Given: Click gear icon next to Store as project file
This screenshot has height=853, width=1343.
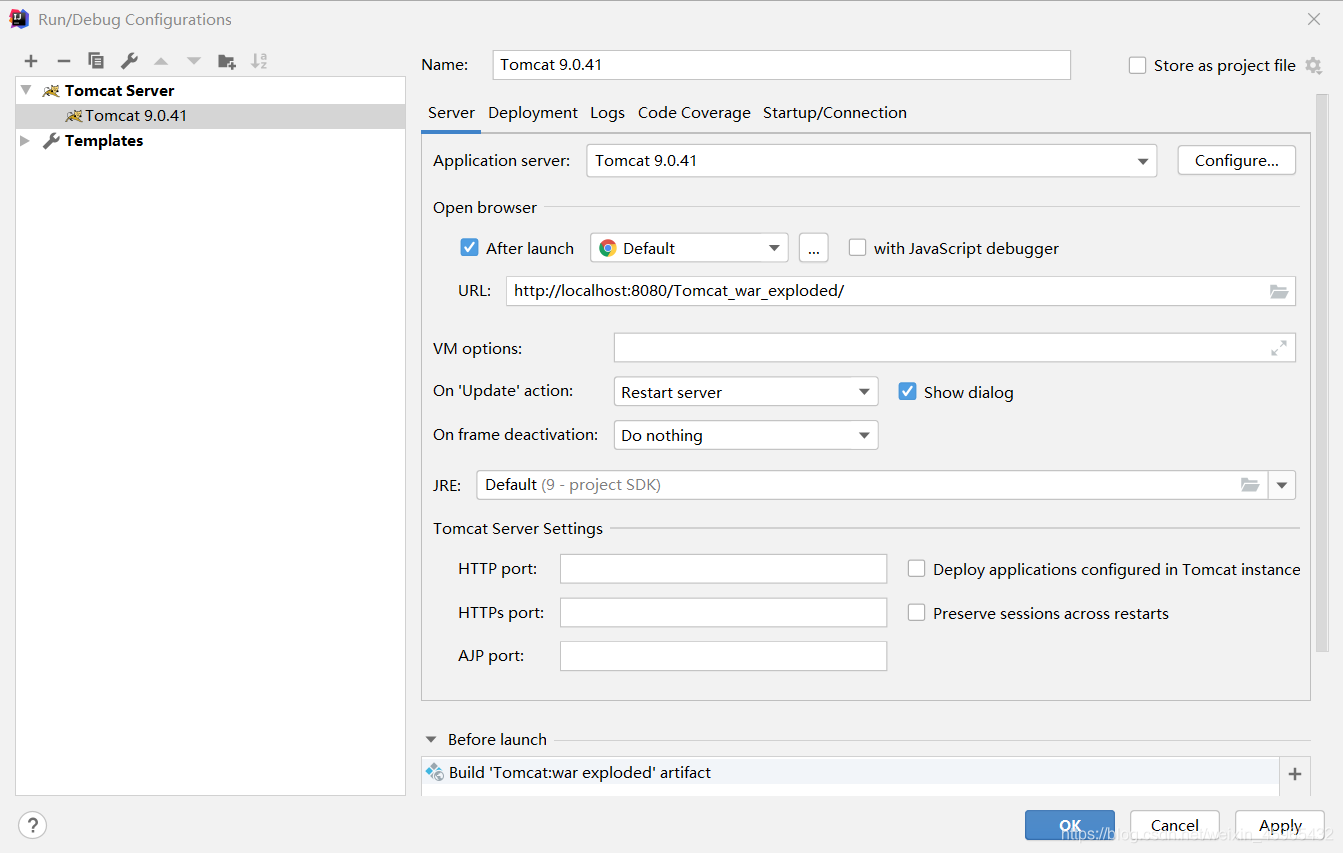Looking at the screenshot, I should [x=1313, y=66].
